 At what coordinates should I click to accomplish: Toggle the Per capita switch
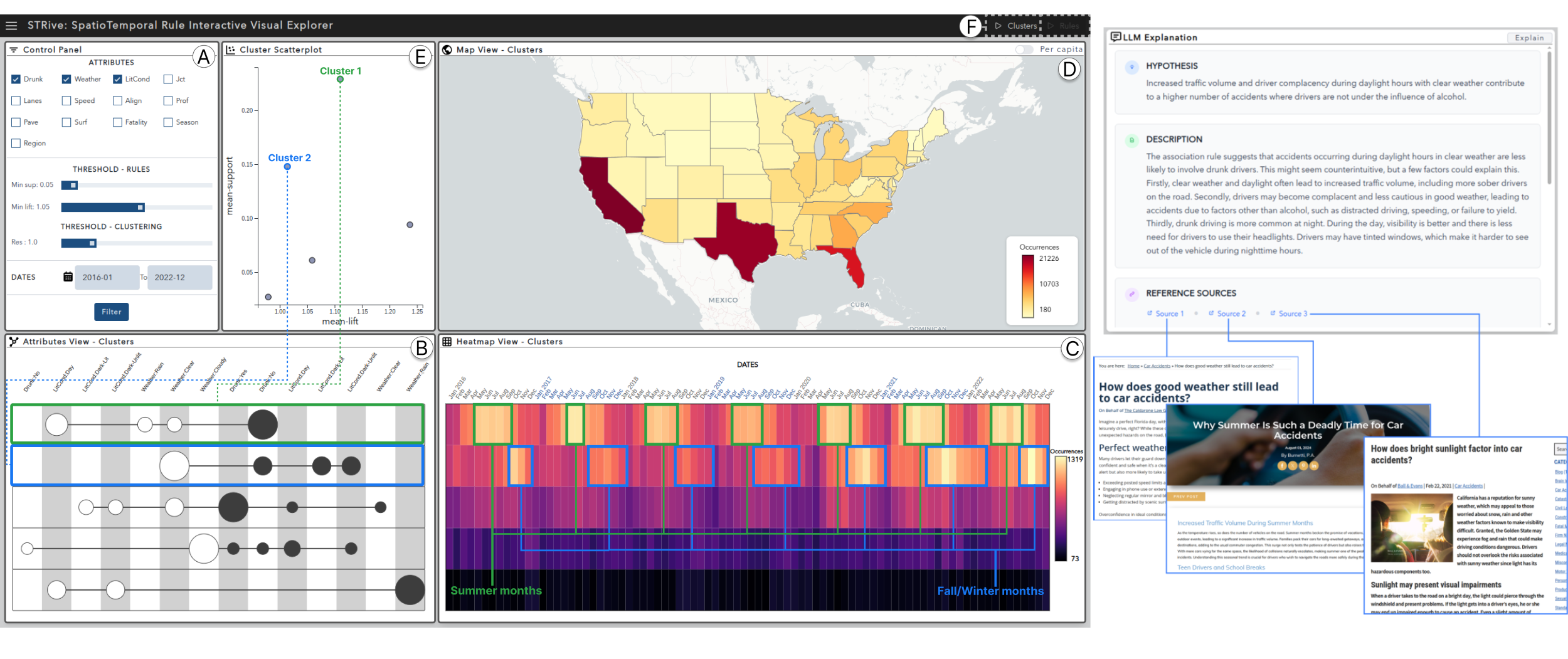pos(1024,50)
